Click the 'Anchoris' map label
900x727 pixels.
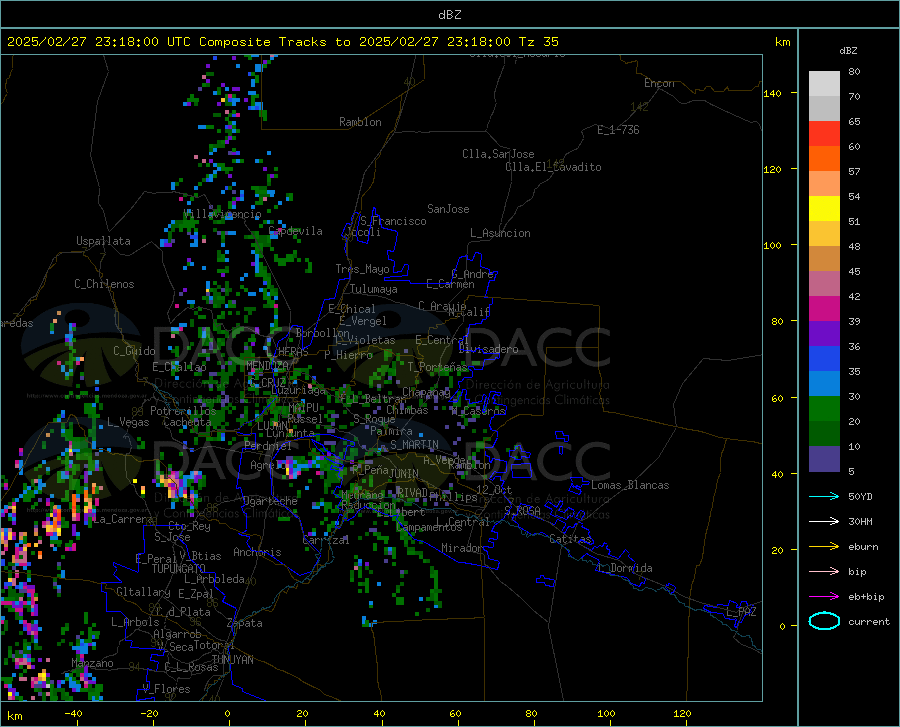(257, 553)
